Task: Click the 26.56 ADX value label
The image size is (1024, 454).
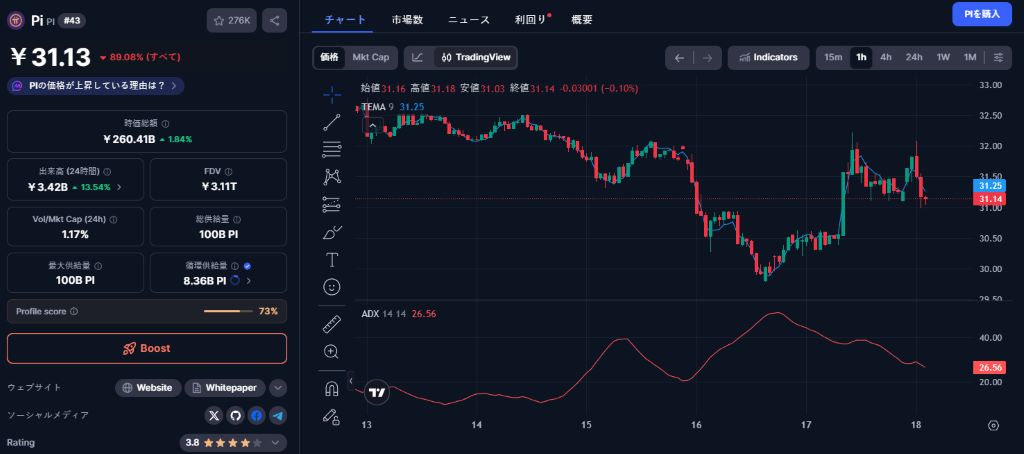Action: (x=990, y=367)
